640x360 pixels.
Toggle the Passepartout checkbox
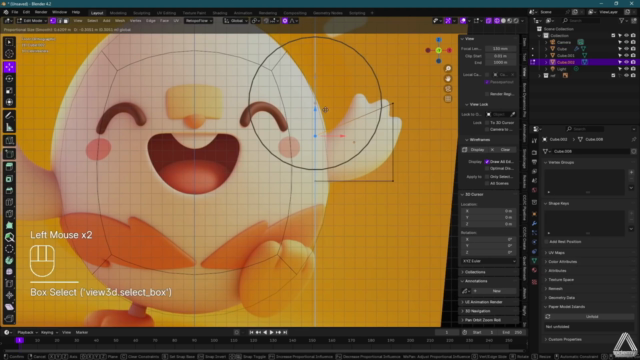point(487,82)
